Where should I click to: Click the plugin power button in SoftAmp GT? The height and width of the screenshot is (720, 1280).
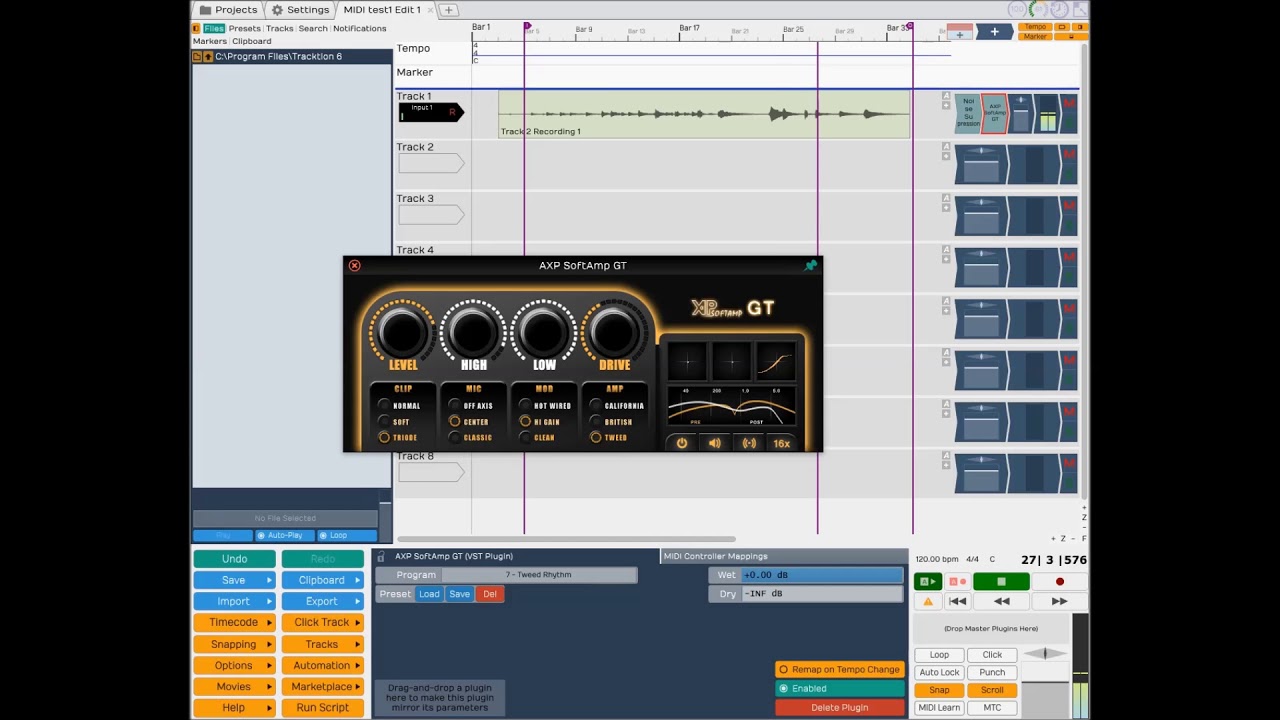click(682, 443)
